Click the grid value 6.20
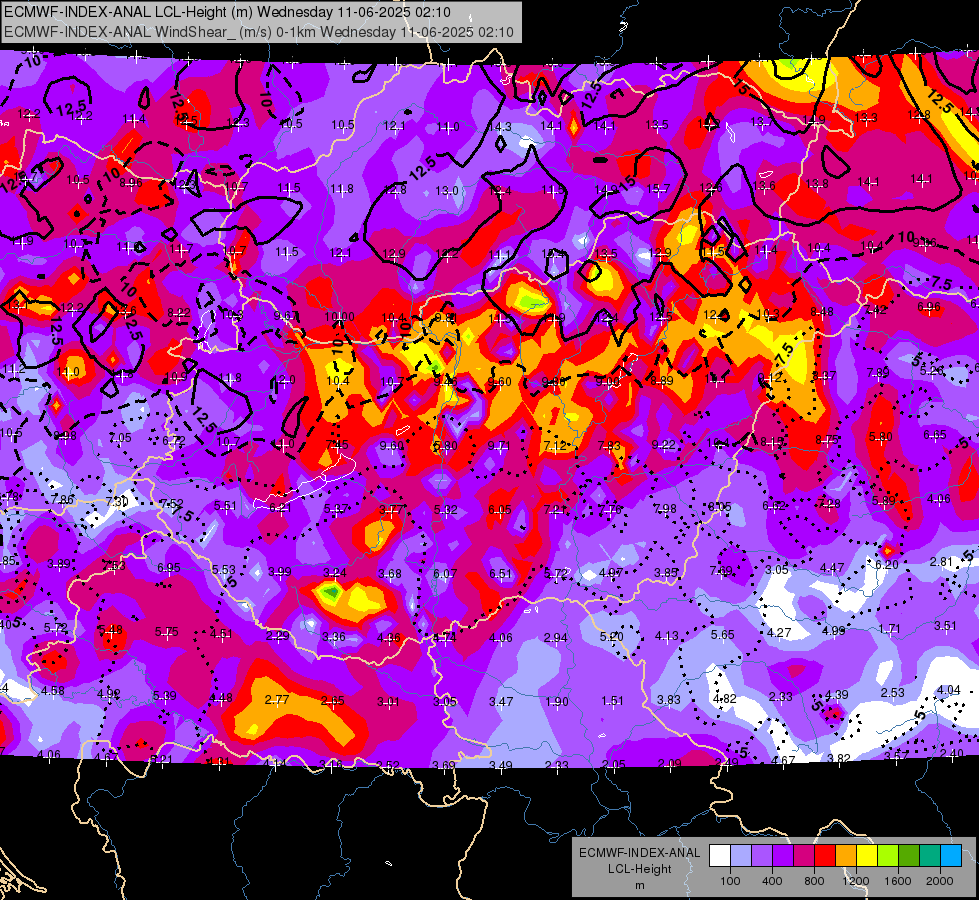 click(887, 565)
